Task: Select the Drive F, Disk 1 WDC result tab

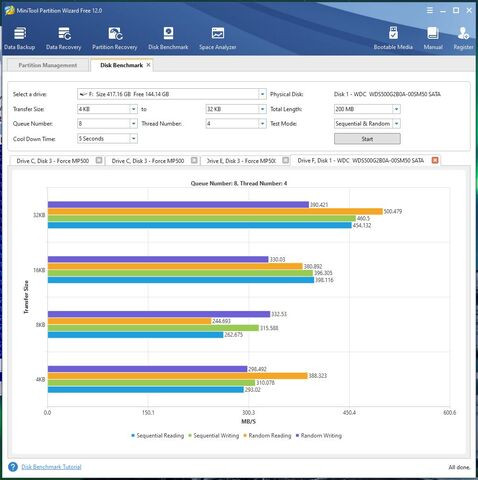Action: point(361,160)
